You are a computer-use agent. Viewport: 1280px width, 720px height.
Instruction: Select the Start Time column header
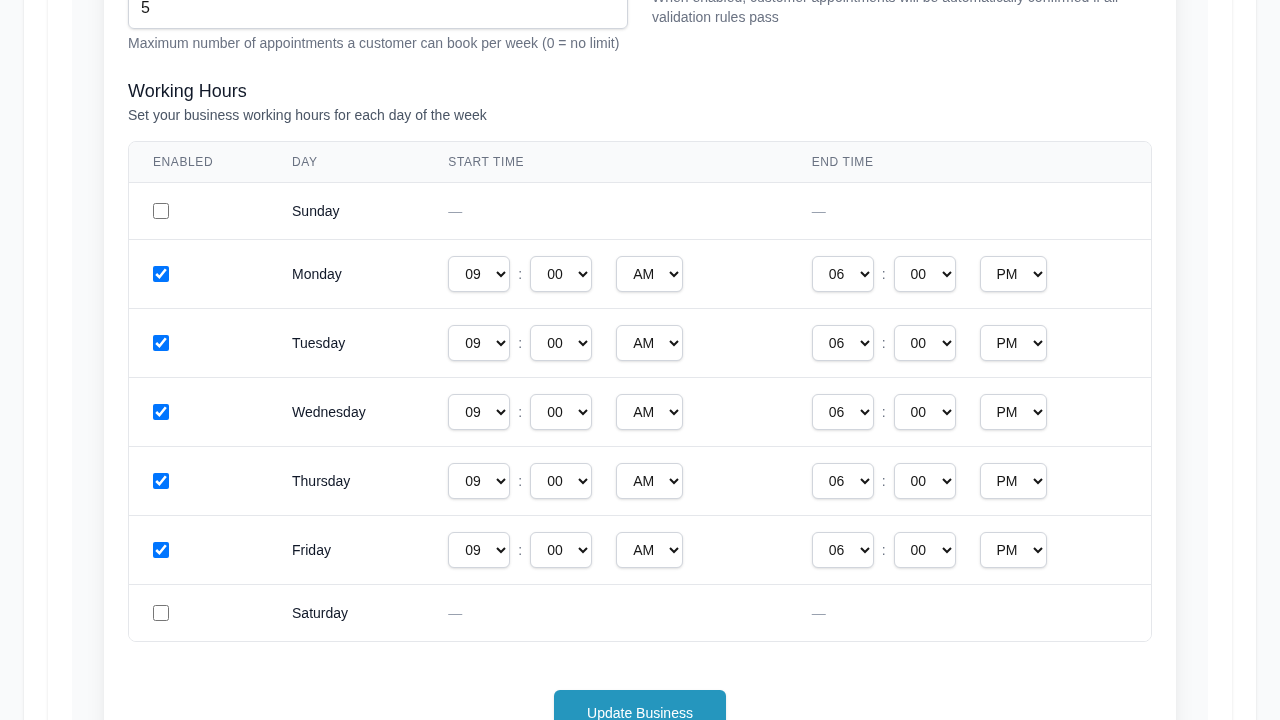point(486,161)
